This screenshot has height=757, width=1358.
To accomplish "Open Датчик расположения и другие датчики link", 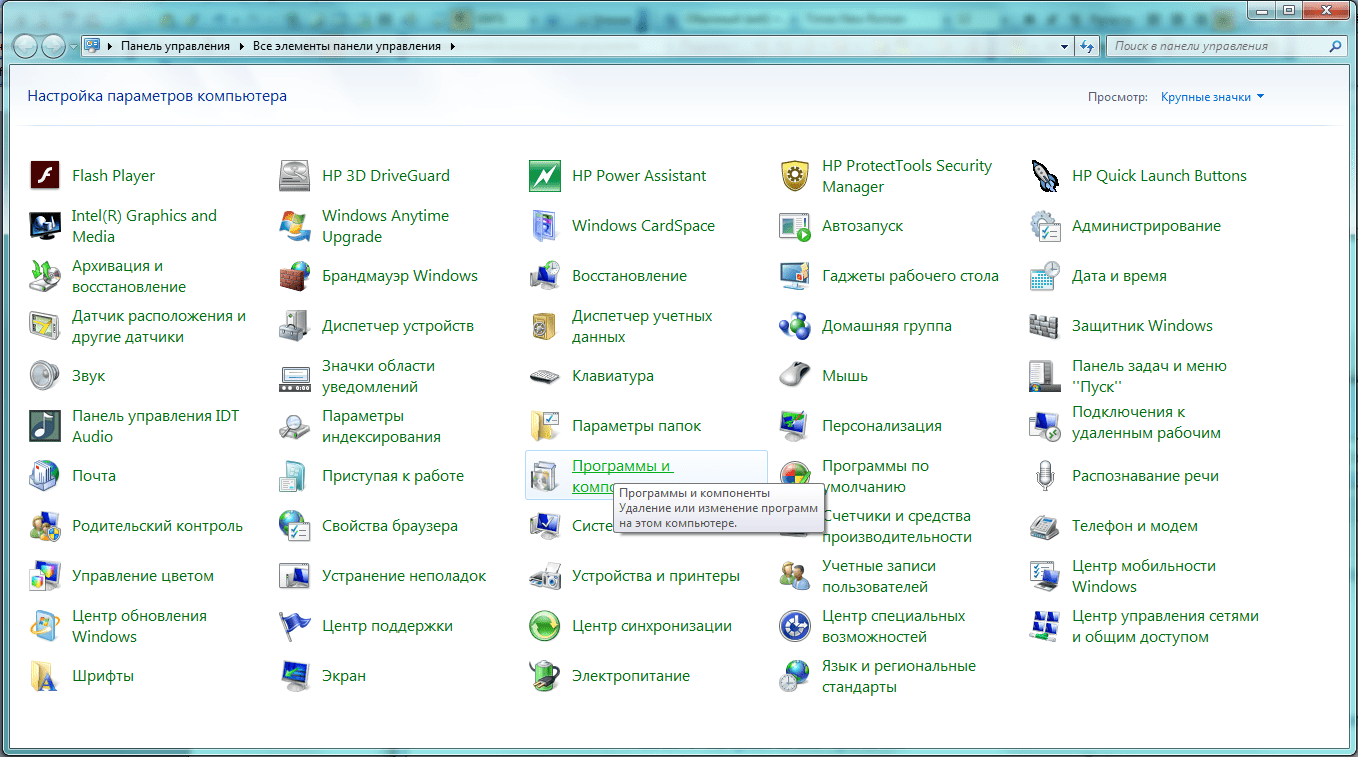I will pos(159,326).
